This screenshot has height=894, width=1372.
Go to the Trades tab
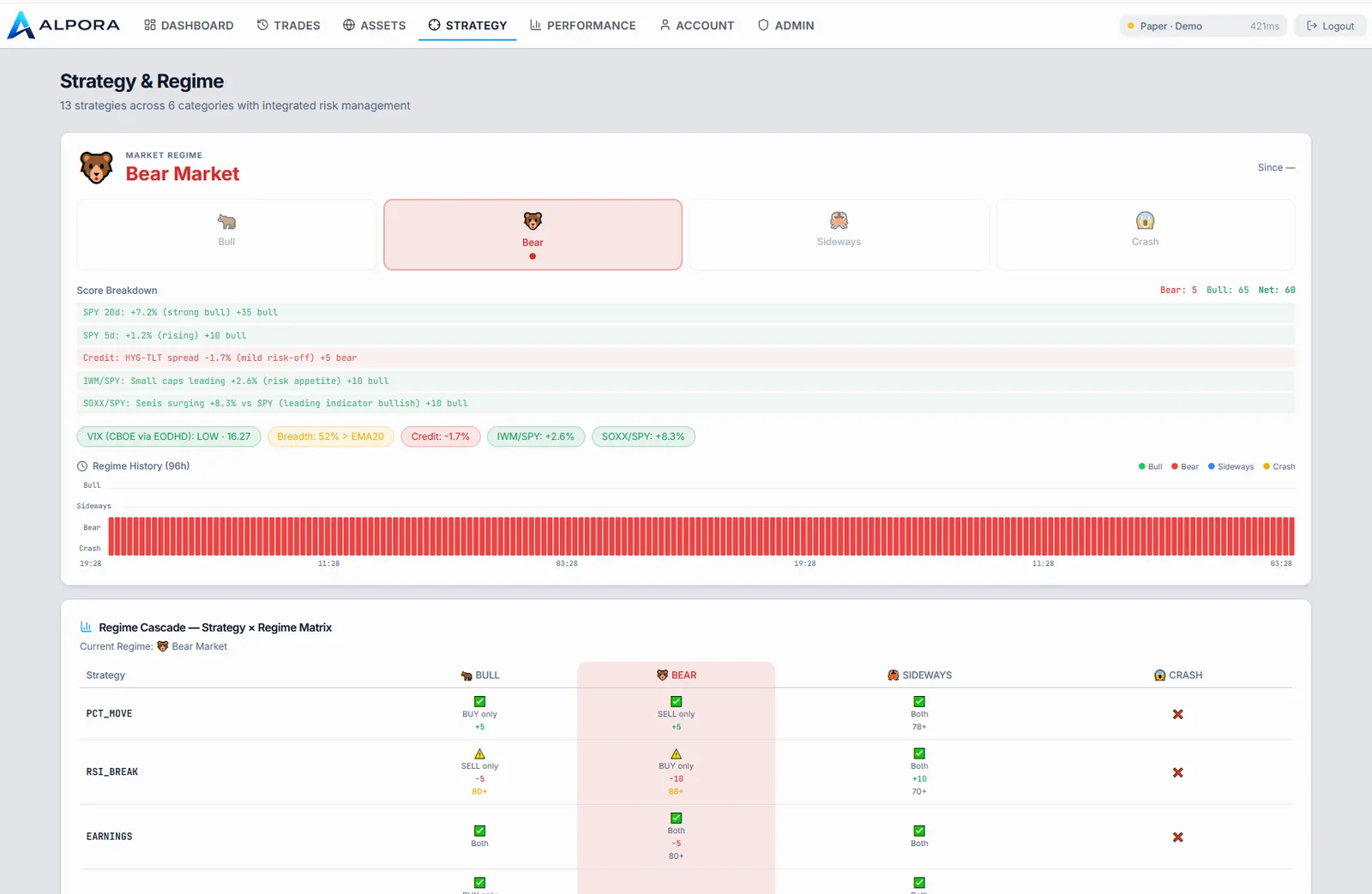tap(288, 26)
